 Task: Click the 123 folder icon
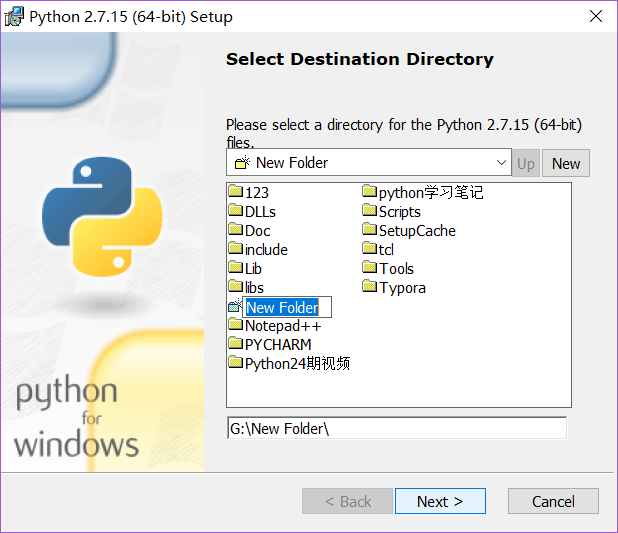click(x=236, y=191)
